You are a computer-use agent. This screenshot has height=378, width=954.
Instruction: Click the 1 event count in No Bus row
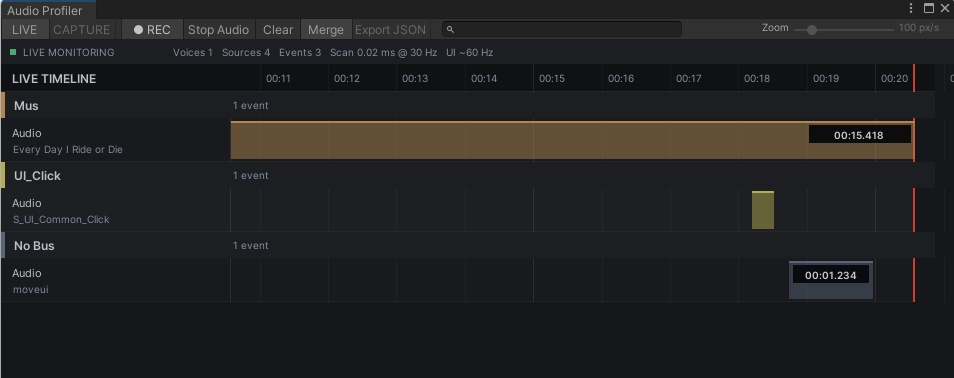coord(251,245)
